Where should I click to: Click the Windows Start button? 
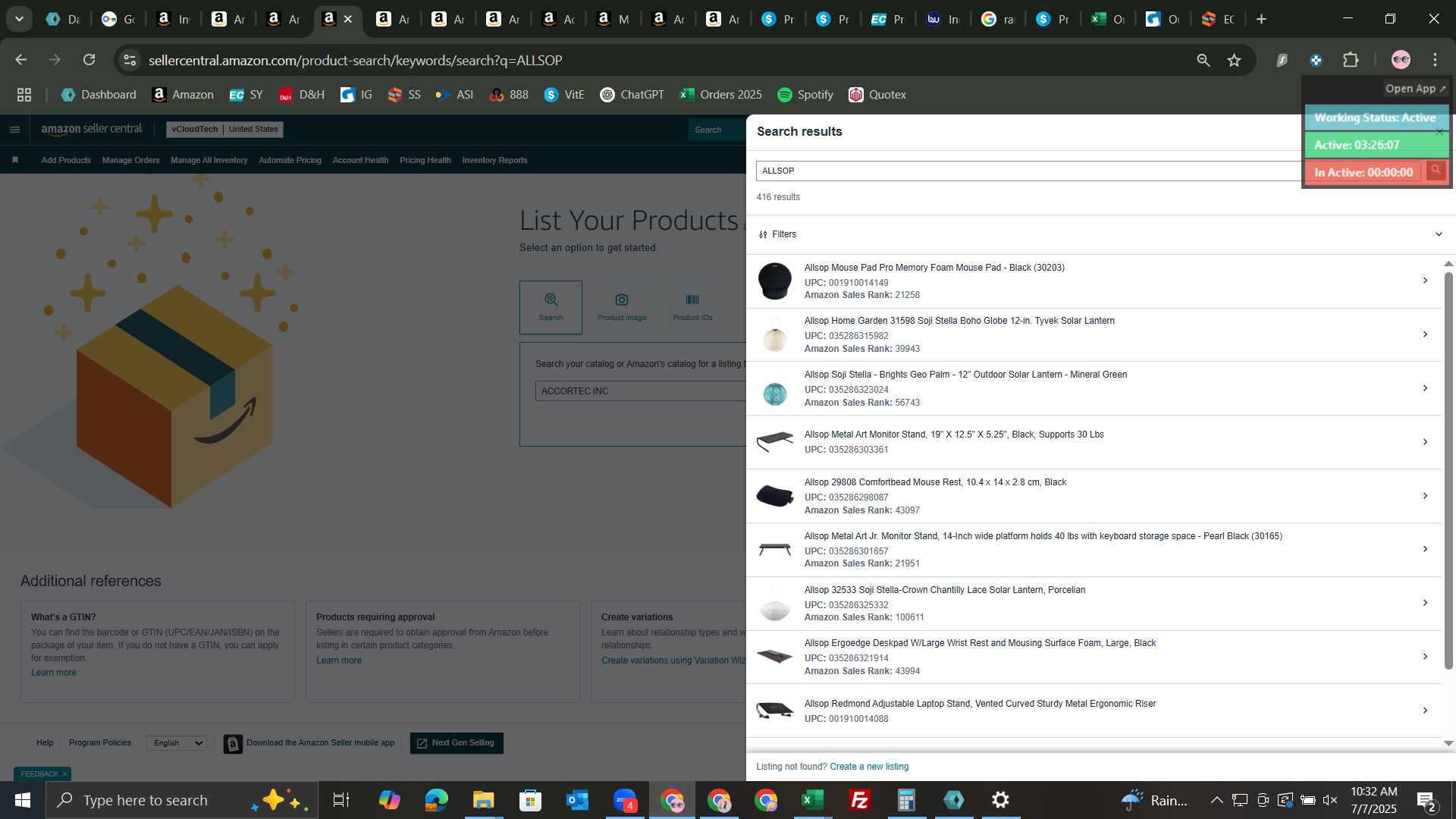22,800
